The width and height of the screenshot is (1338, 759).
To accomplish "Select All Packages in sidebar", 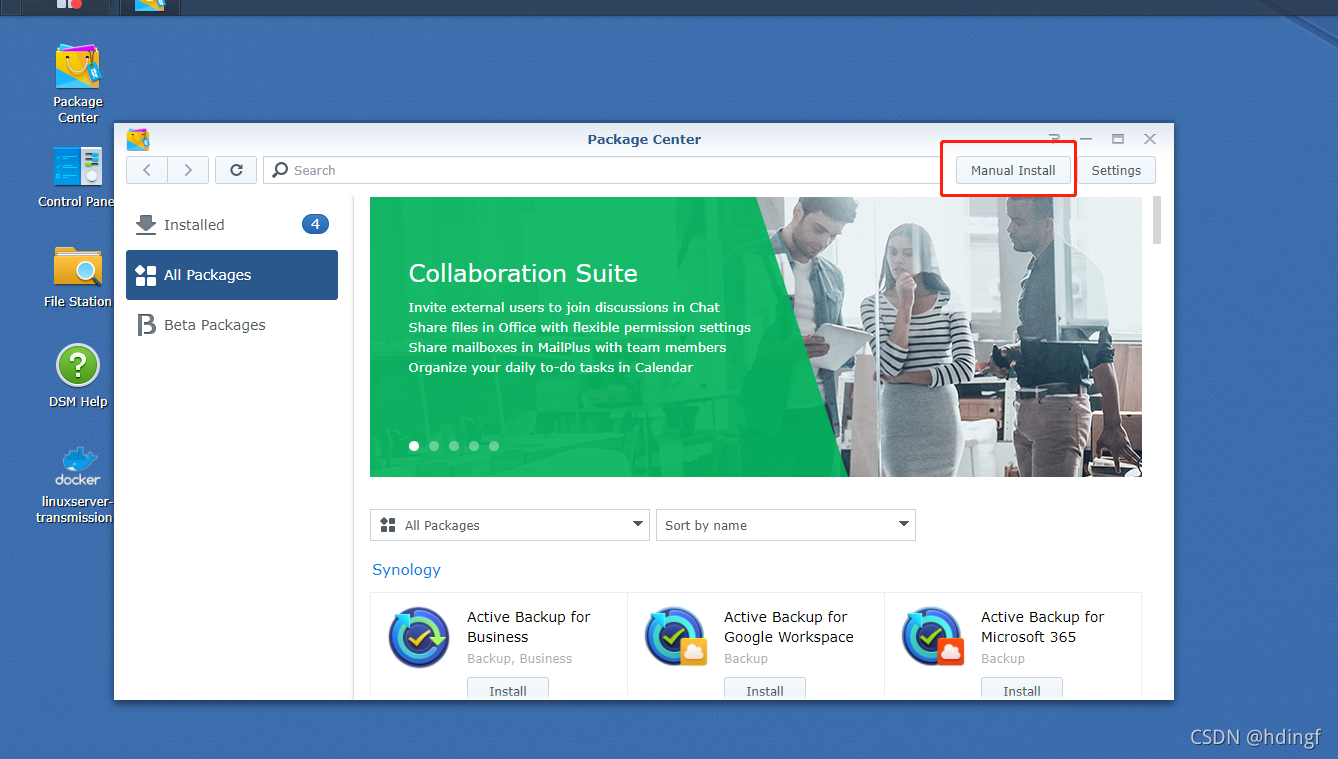I will point(232,275).
